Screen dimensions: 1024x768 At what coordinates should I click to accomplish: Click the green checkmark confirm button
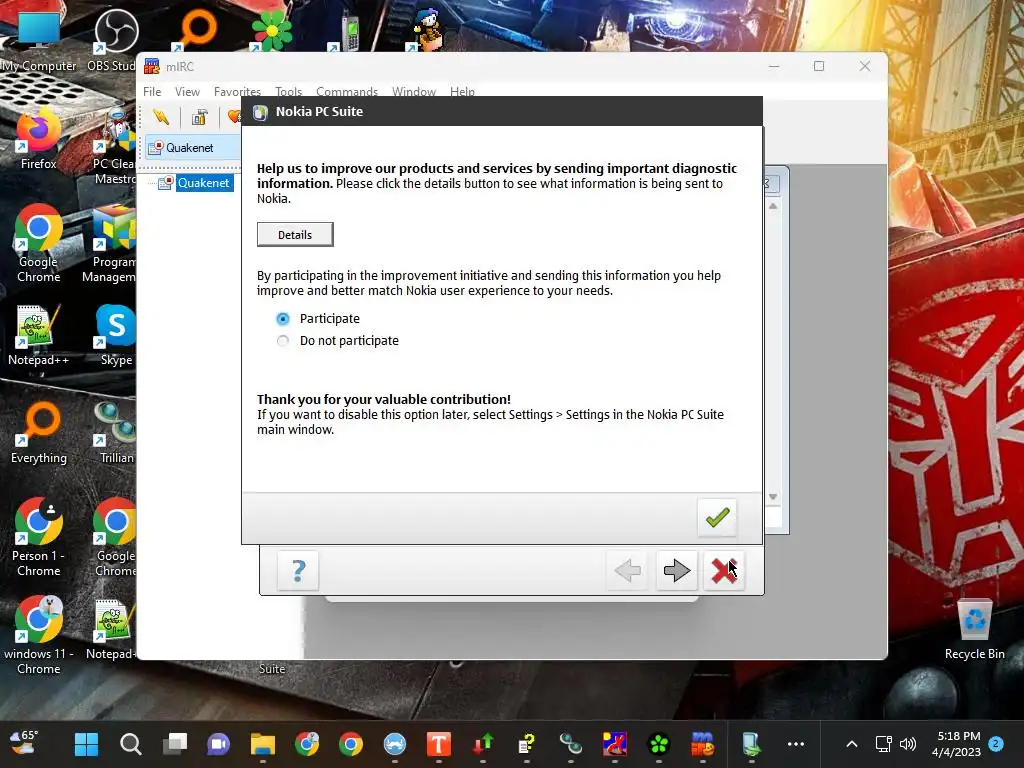(716, 518)
